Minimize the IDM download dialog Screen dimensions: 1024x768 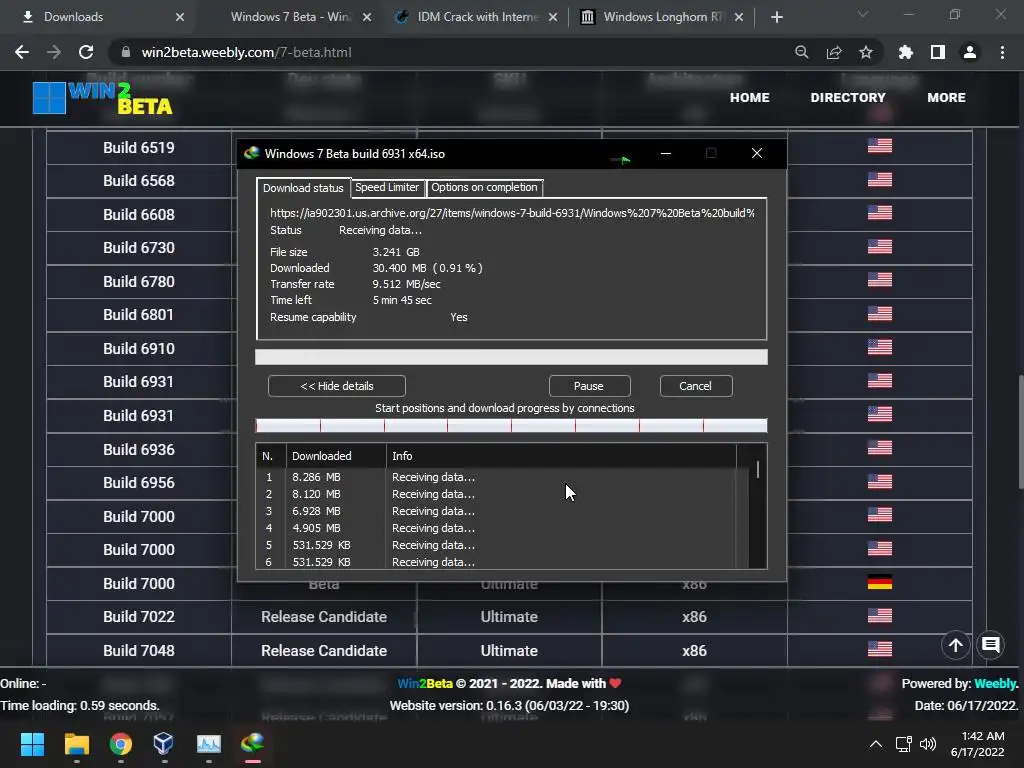click(x=665, y=153)
